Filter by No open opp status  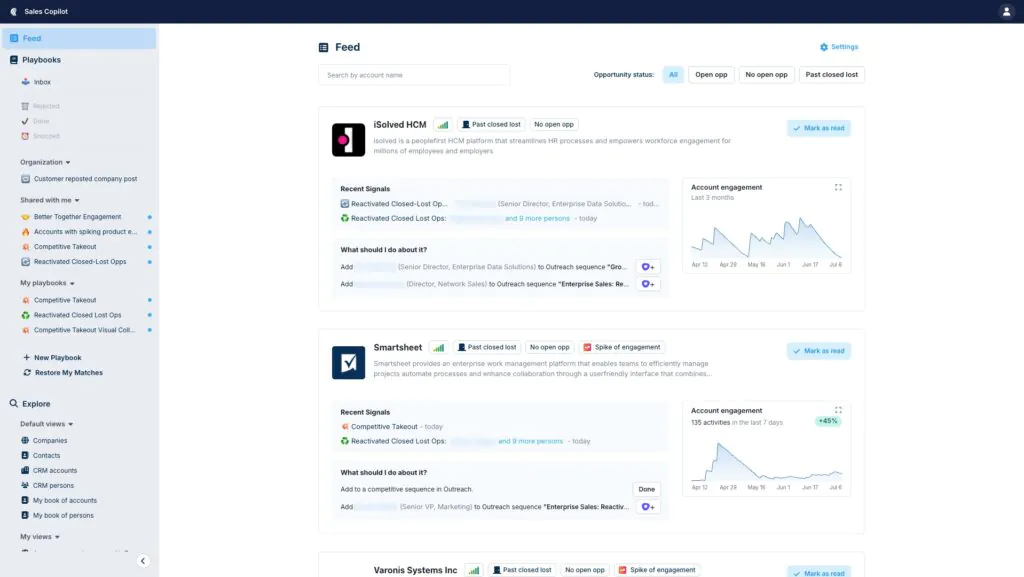[766, 74]
